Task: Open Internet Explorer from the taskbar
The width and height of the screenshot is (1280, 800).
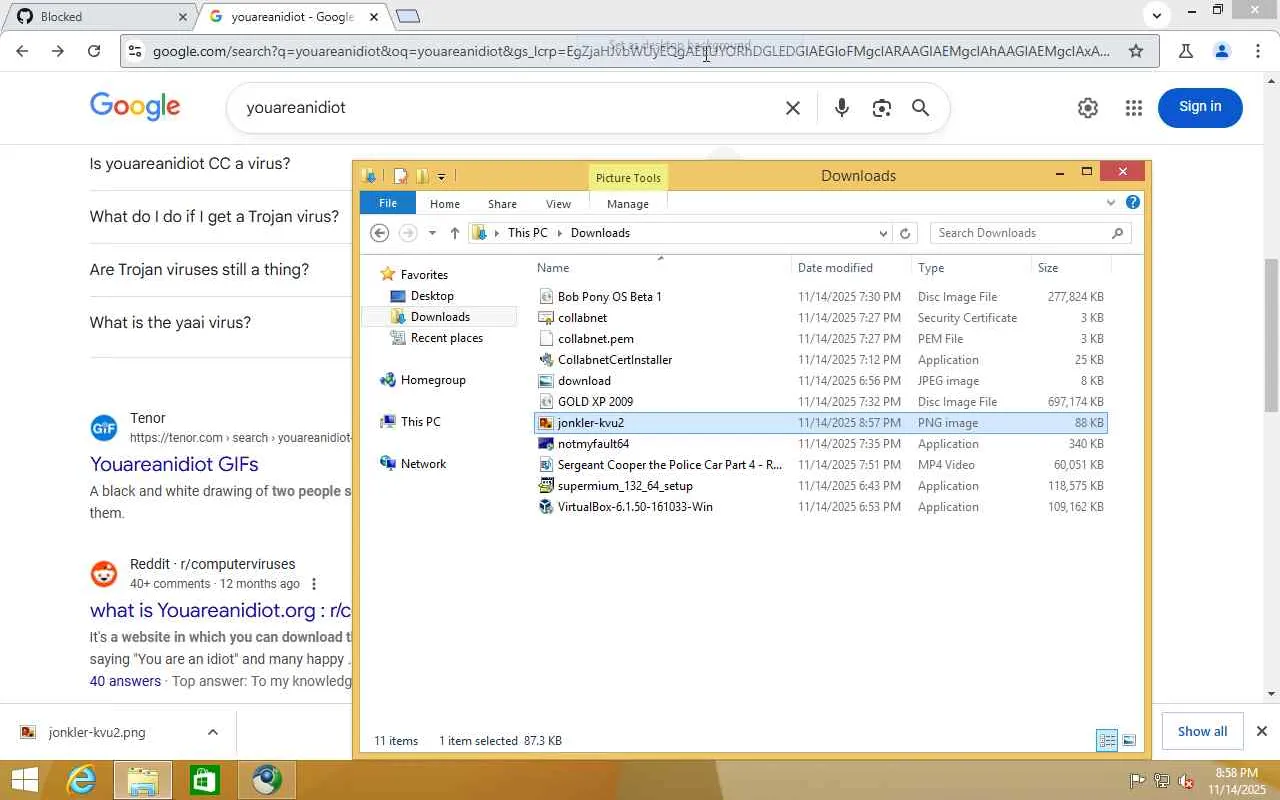Action: (x=80, y=780)
